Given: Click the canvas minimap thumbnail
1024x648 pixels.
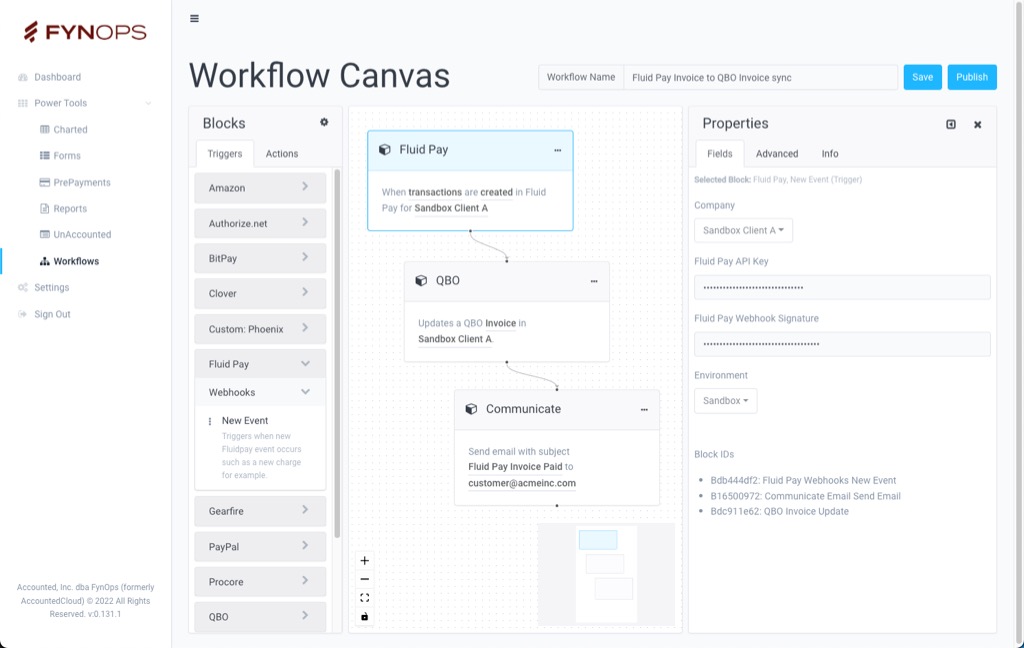Looking at the screenshot, I should (x=606, y=574).
